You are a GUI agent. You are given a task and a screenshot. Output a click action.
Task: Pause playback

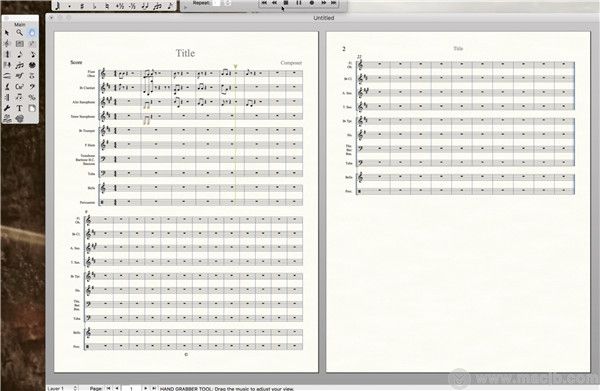[299, 3]
